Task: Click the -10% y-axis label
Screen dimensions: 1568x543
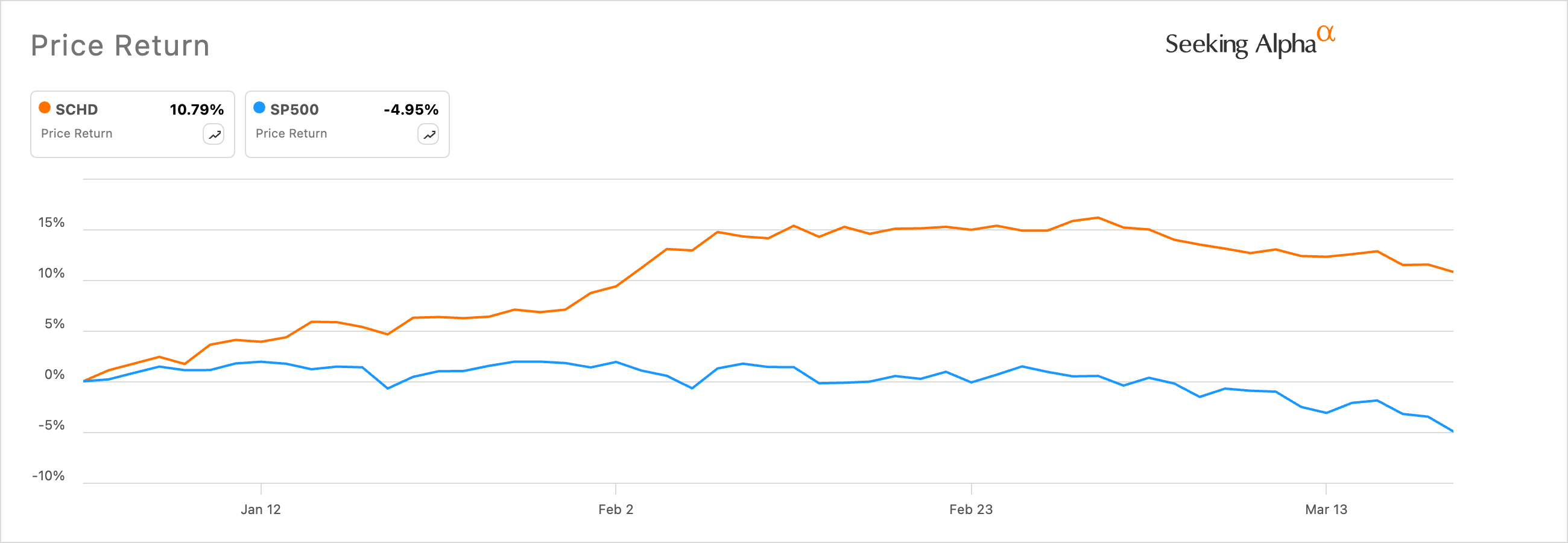Action: [48, 476]
